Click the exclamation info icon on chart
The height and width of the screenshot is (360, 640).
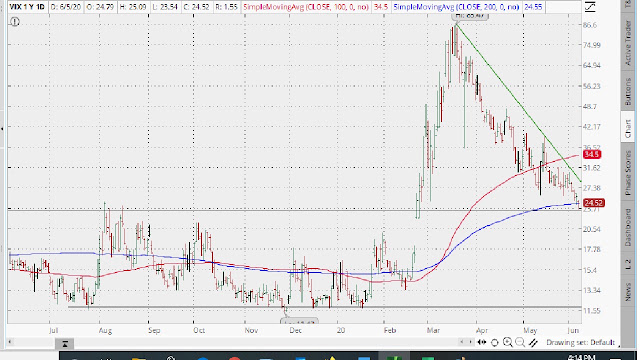click(x=15, y=22)
